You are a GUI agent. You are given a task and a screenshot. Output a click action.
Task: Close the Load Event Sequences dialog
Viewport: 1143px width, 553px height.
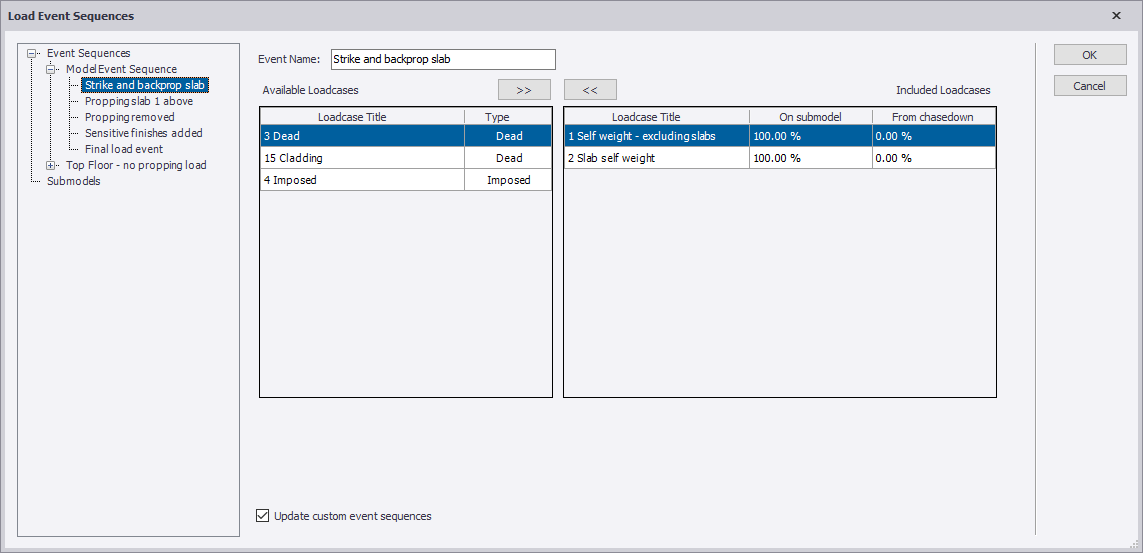point(1116,16)
